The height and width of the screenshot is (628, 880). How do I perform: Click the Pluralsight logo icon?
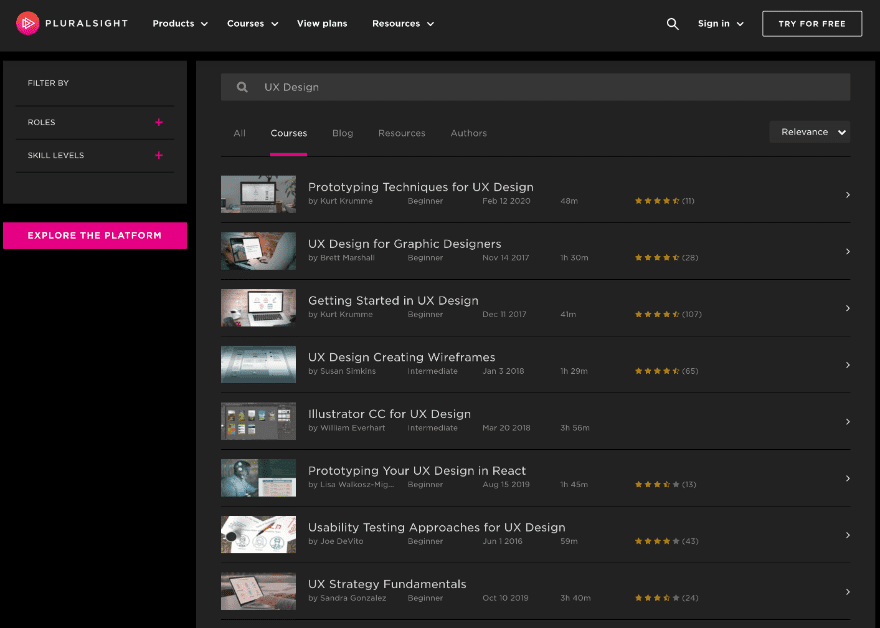(x=27, y=23)
